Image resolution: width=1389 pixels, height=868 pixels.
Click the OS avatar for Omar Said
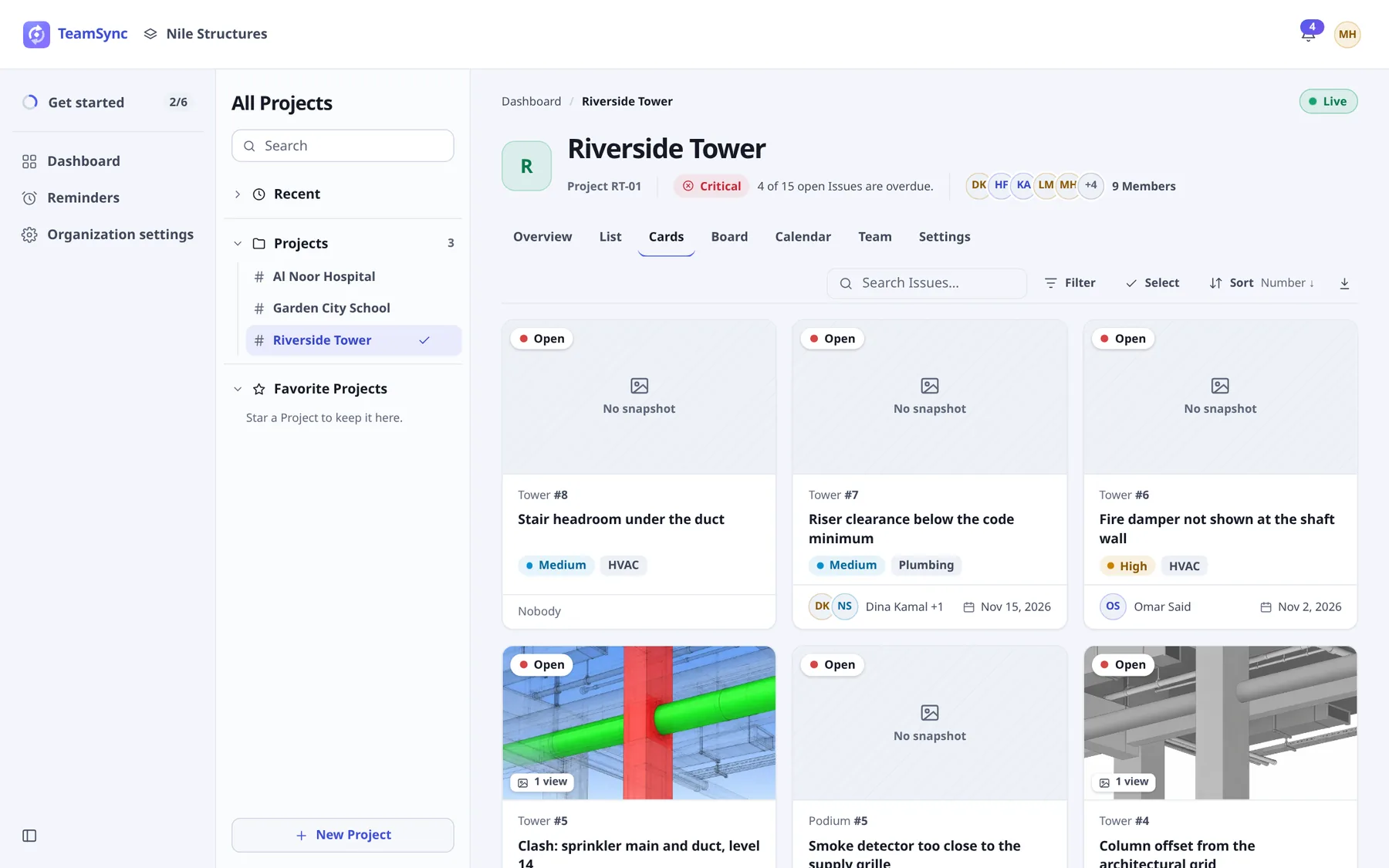click(1113, 606)
